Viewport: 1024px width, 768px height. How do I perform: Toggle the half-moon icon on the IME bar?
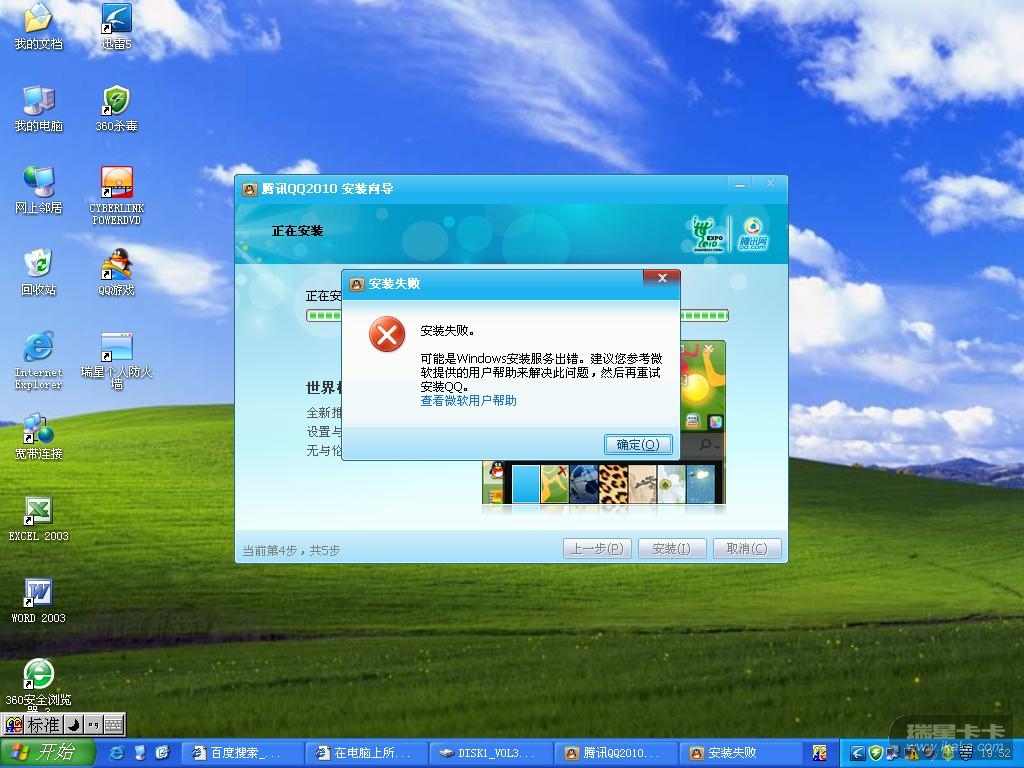(74, 725)
